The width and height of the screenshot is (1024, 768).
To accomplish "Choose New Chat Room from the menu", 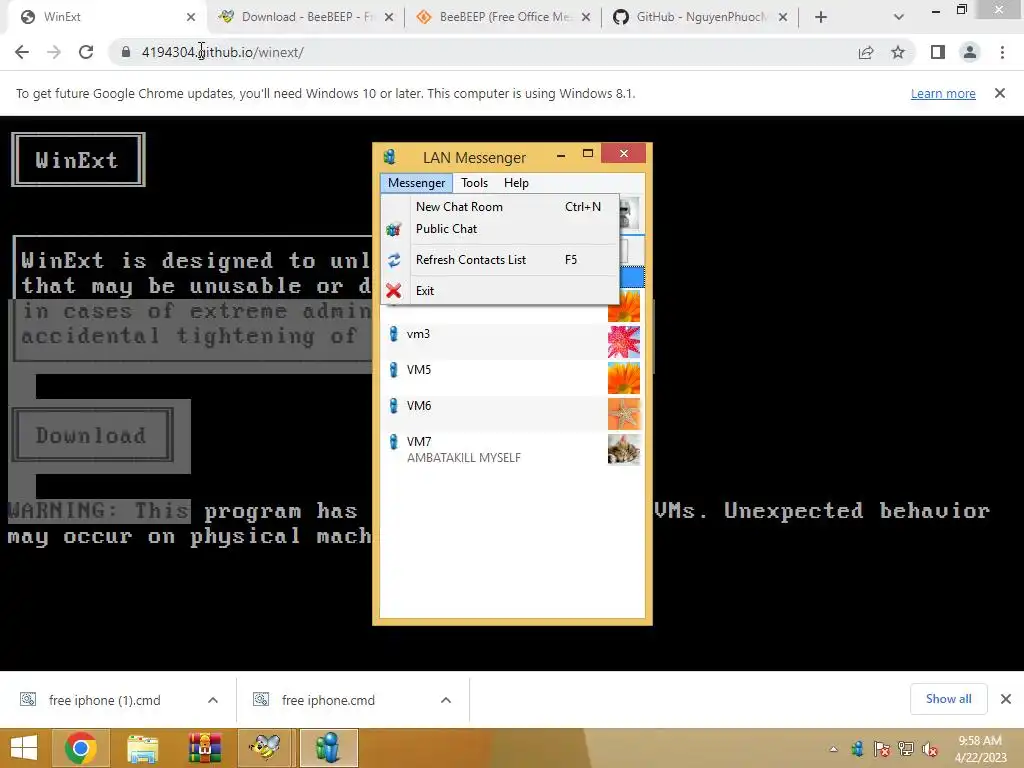I will pos(500,206).
